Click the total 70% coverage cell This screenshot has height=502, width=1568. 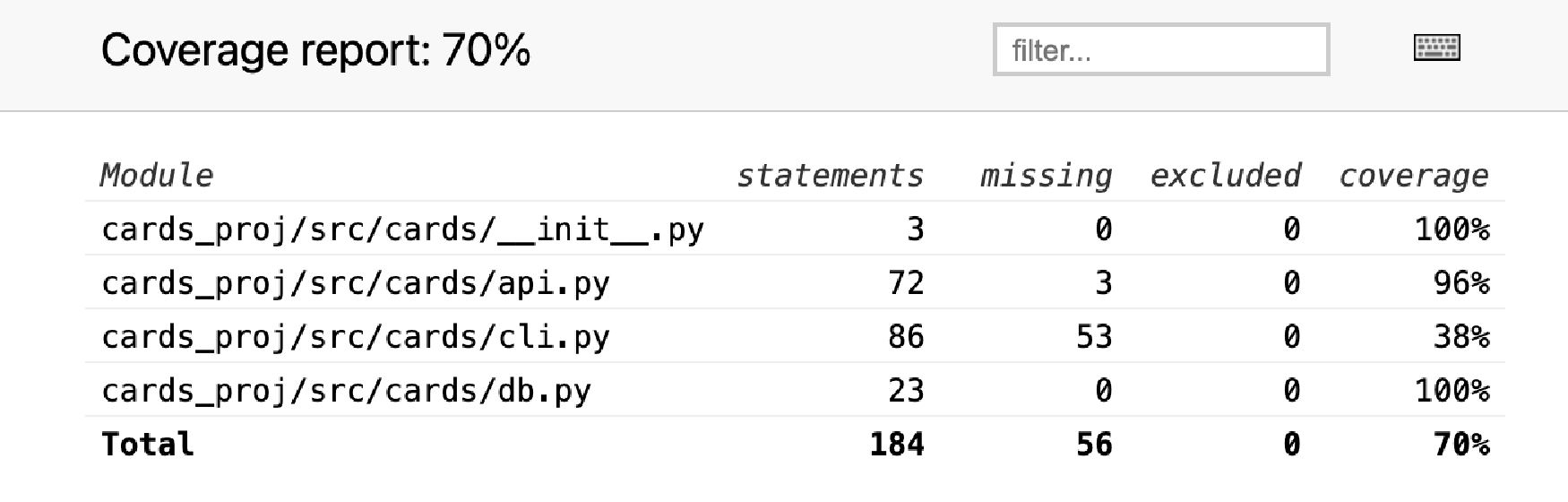click(x=1461, y=445)
